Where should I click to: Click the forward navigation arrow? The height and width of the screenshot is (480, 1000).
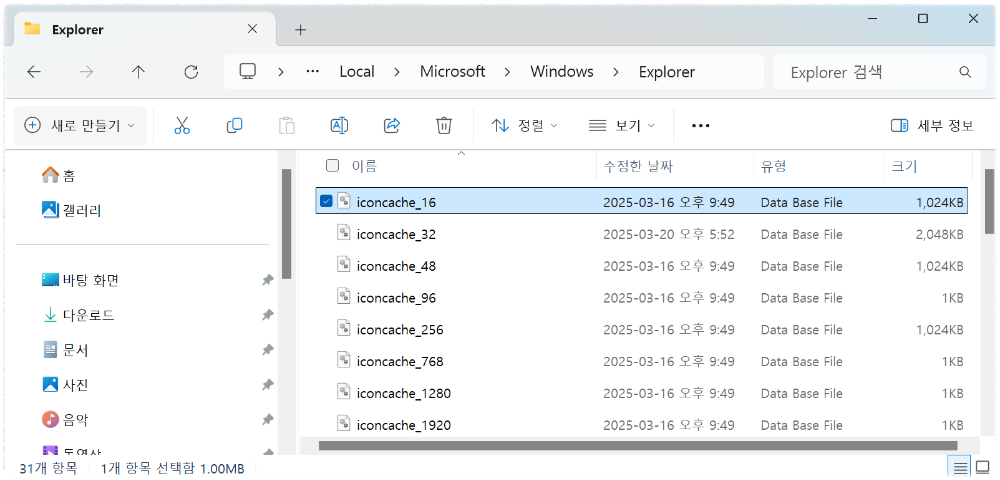(86, 72)
